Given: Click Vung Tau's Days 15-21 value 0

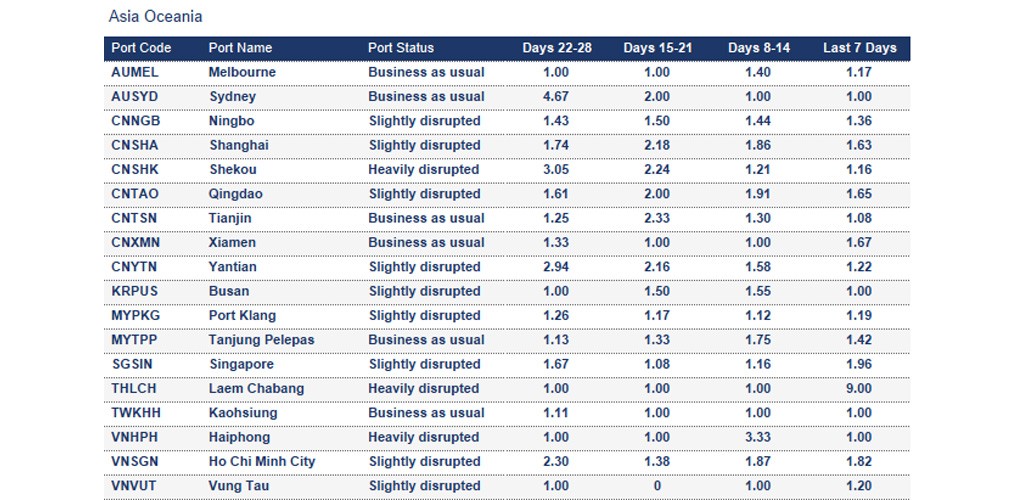Looking at the screenshot, I should coord(657,486).
